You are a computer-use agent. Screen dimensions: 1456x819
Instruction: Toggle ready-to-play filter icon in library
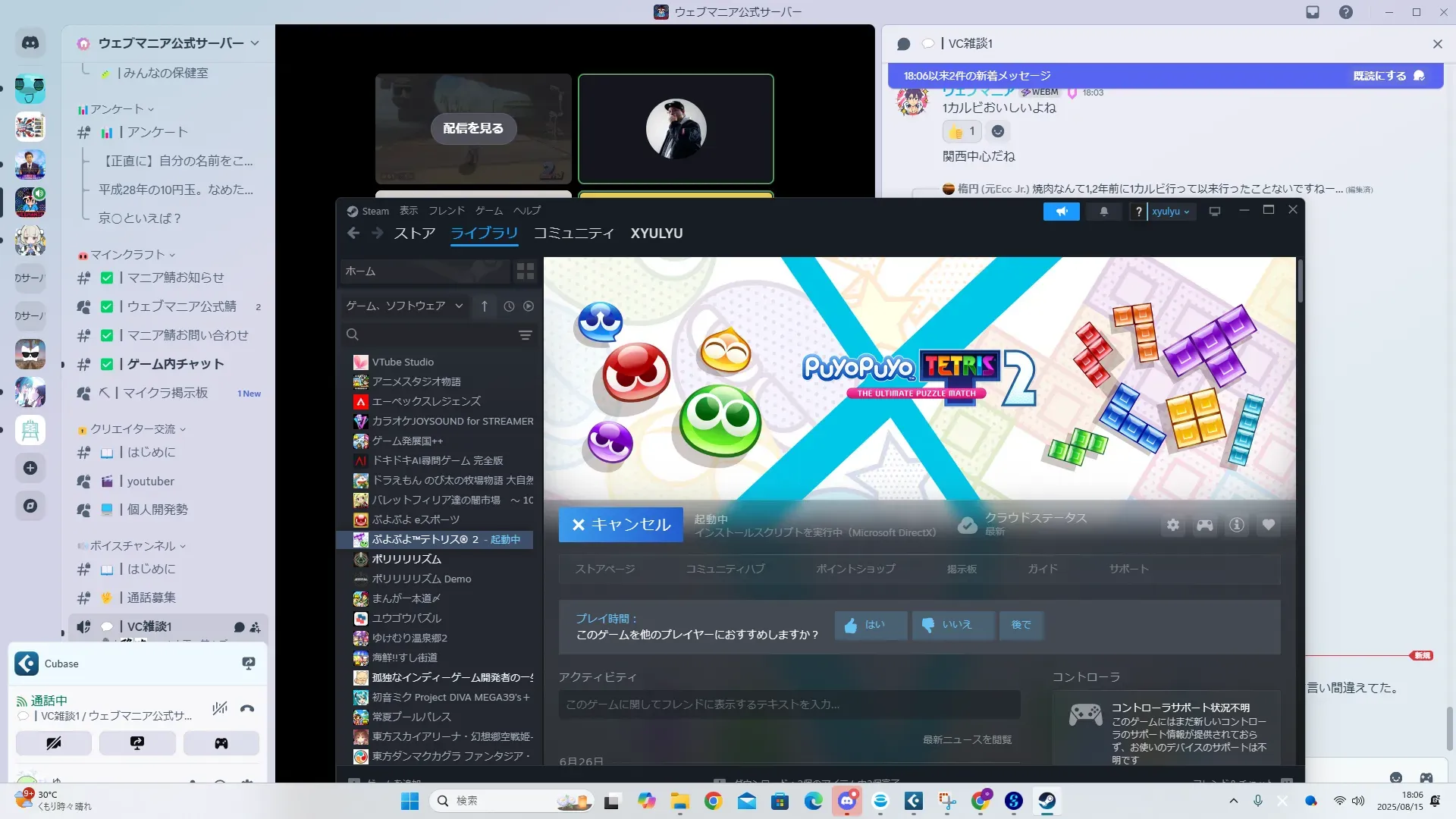click(x=529, y=306)
